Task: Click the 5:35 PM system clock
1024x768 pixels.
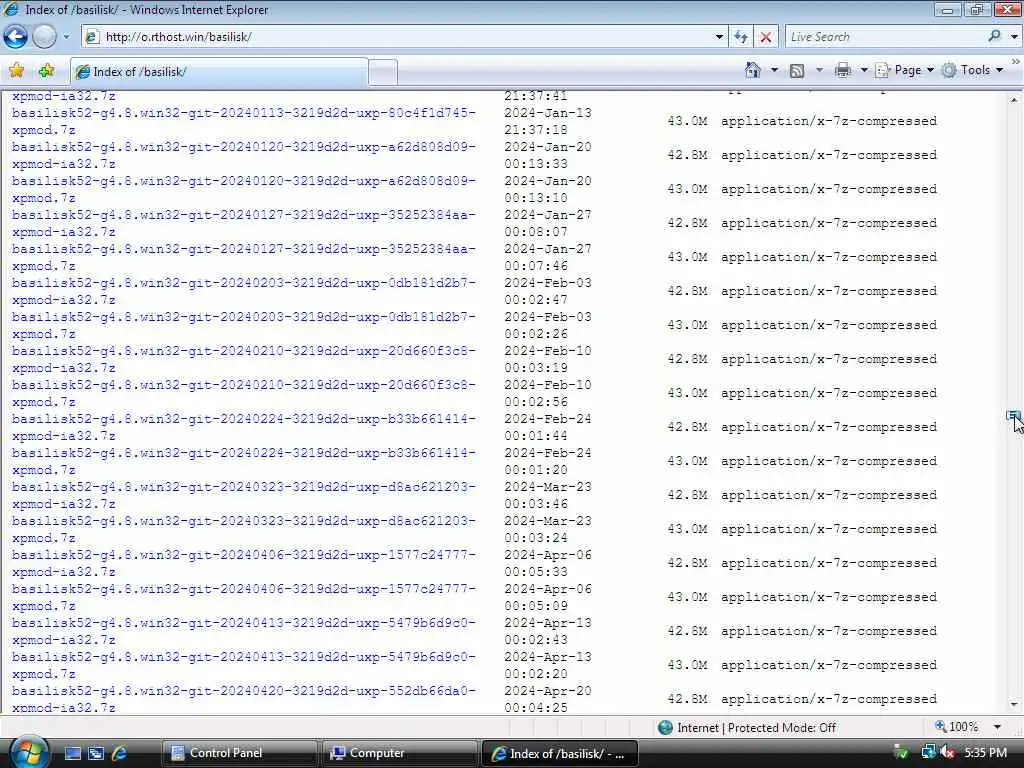Action: pyautogui.click(x=985, y=753)
